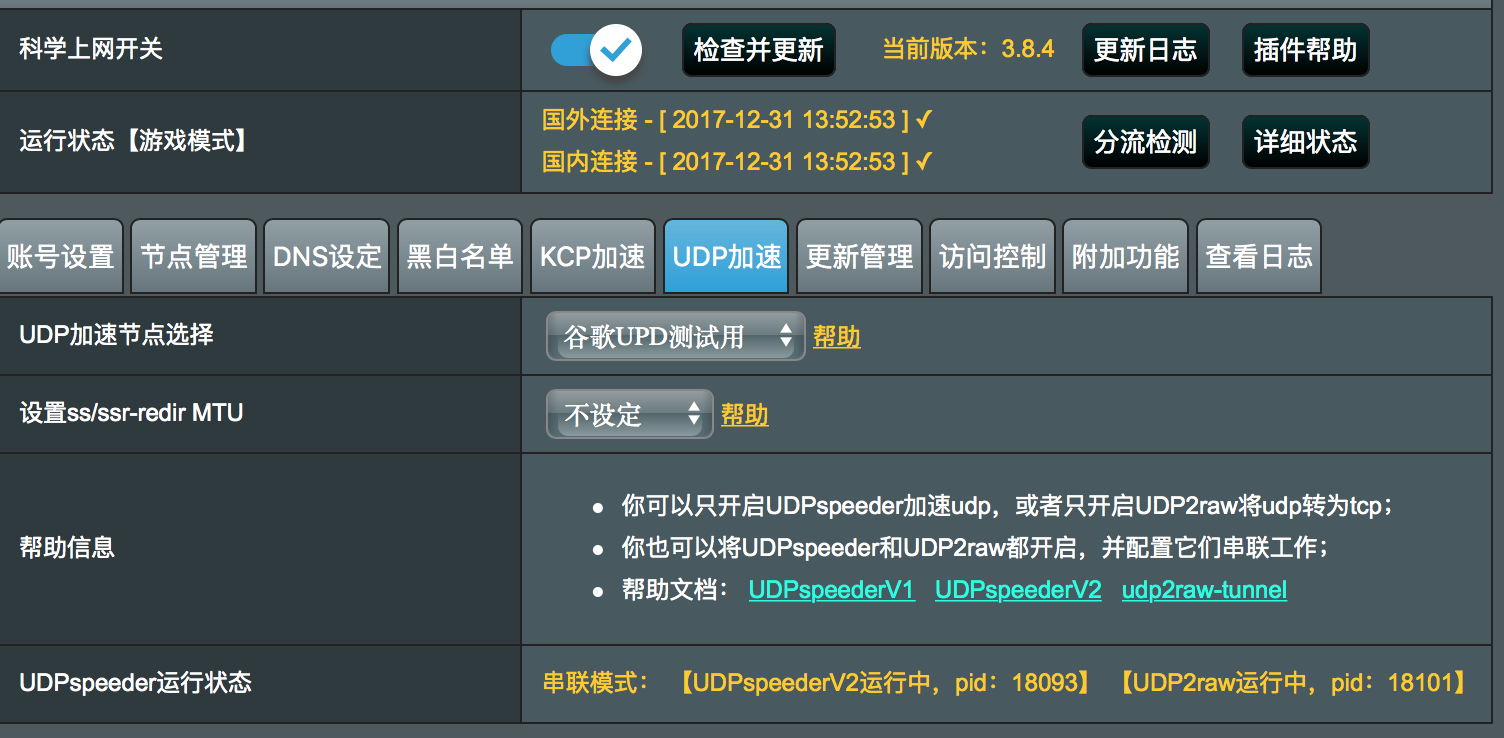Expand the ss/ssr-redir MTU dropdown
Viewport: 1504px width, 738px height.
pyautogui.click(x=629, y=414)
